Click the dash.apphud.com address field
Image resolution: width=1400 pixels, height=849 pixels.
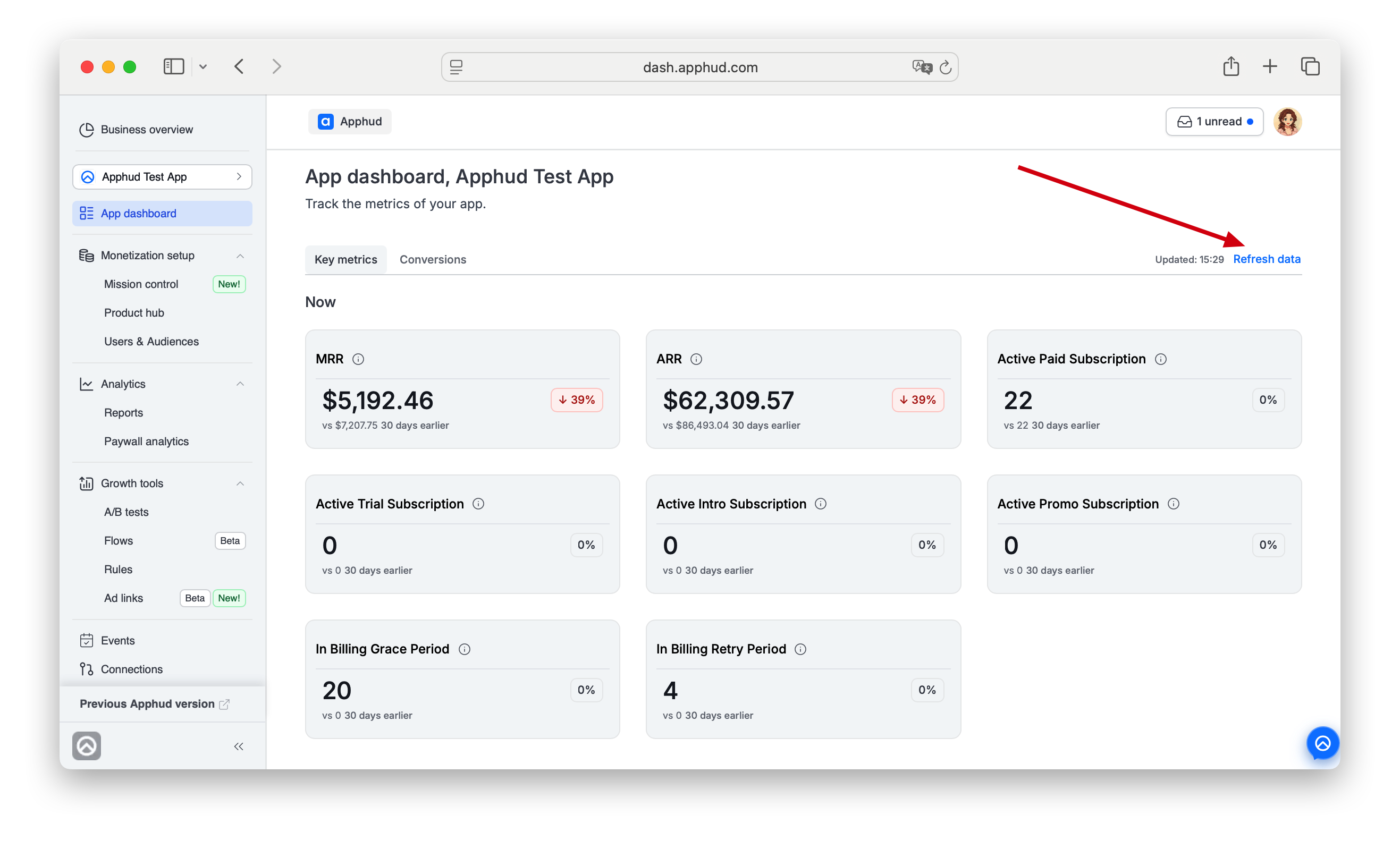coord(699,67)
